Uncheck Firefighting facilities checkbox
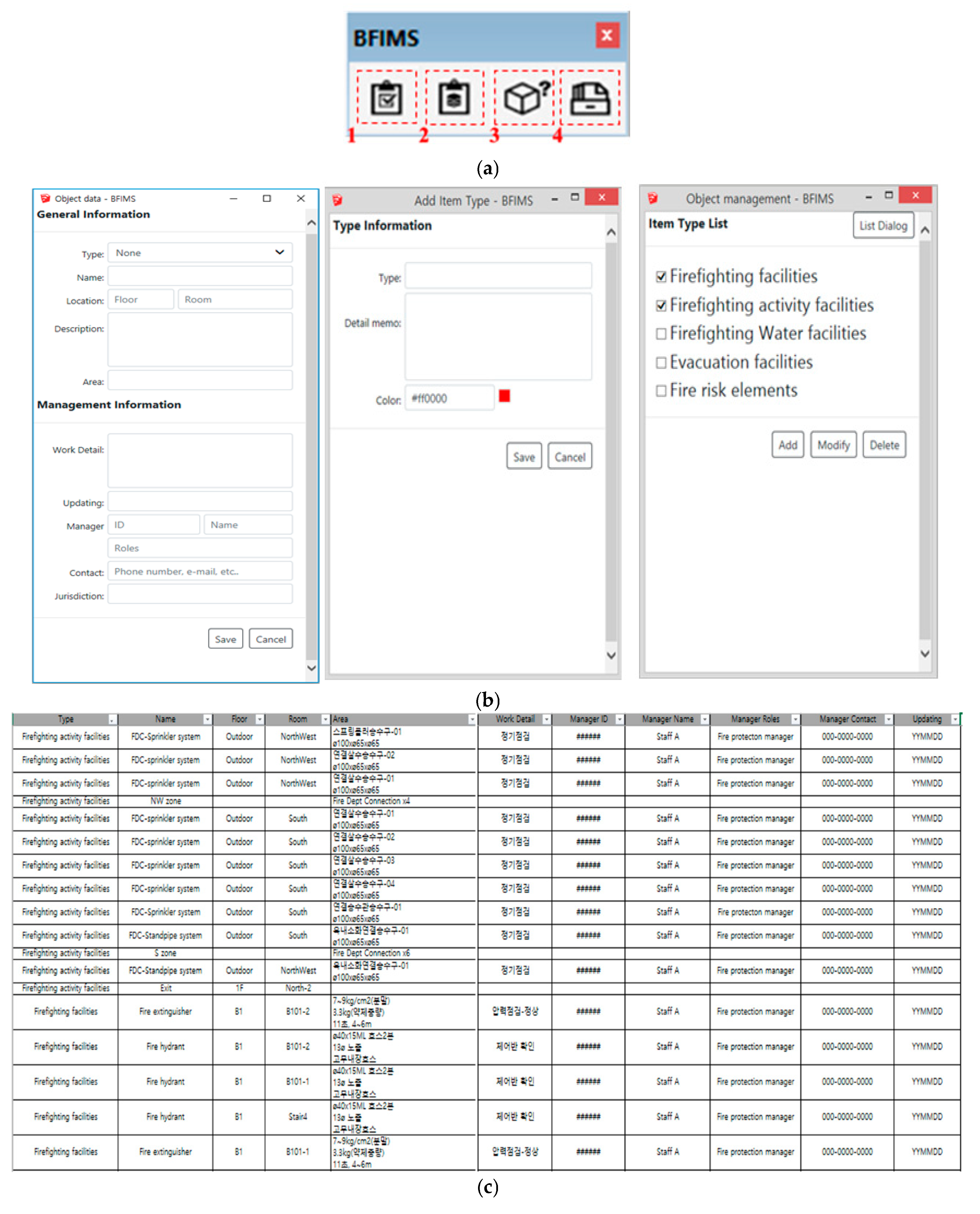 (661, 277)
